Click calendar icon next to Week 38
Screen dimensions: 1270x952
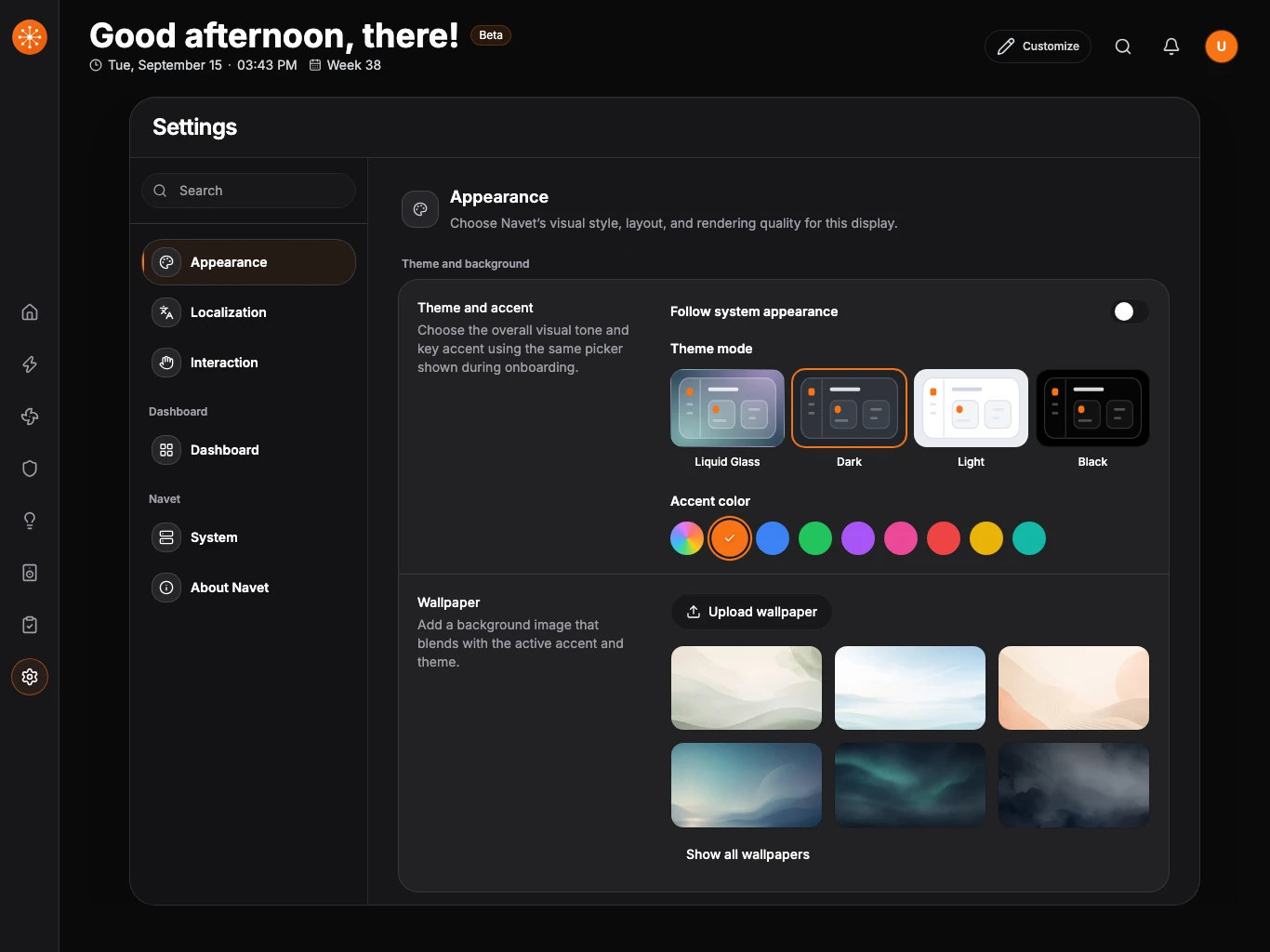tap(315, 65)
